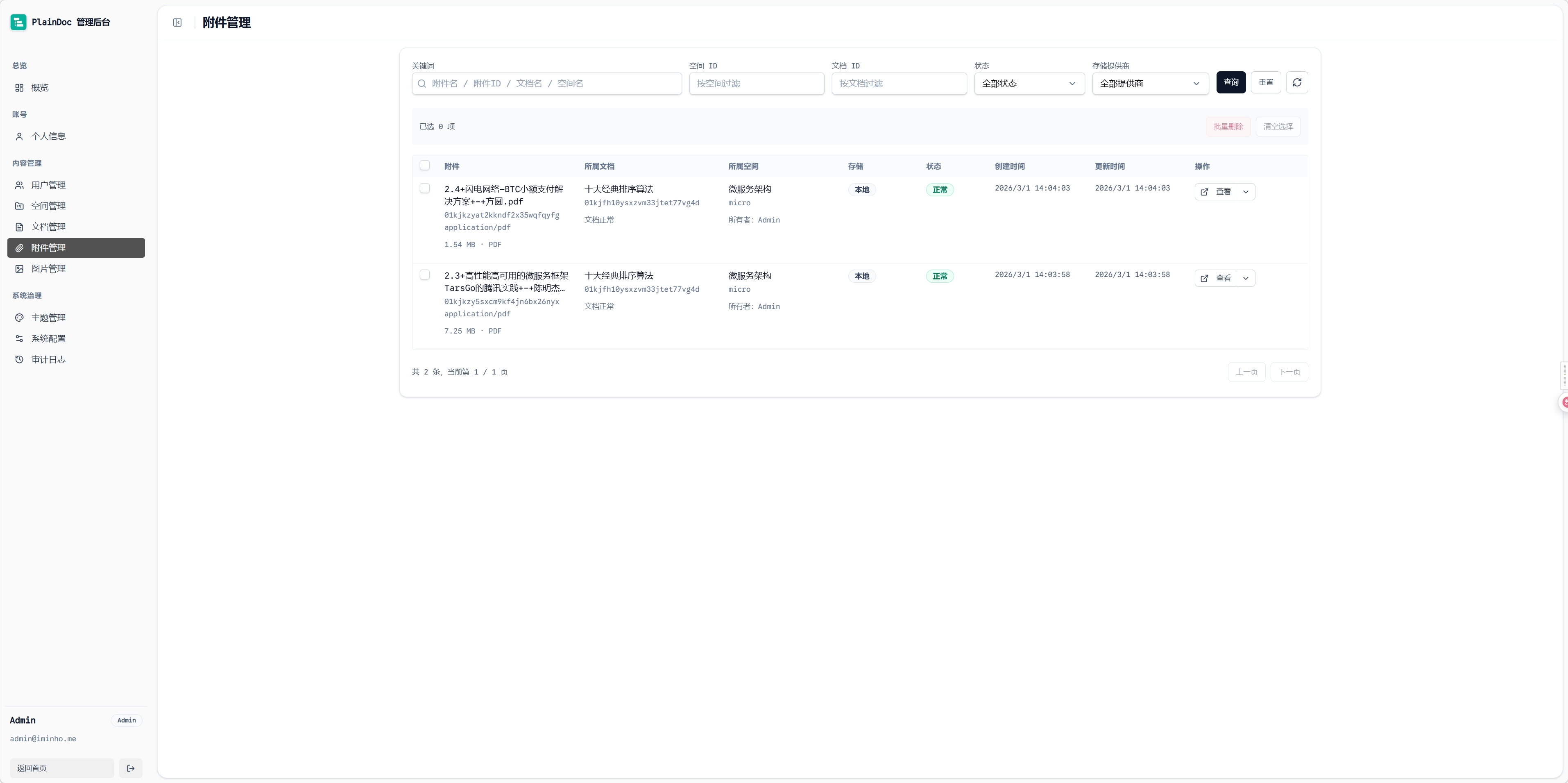Focus the 空间 ID filter field
This screenshot has width=1568, height=783.
(757, 84)
